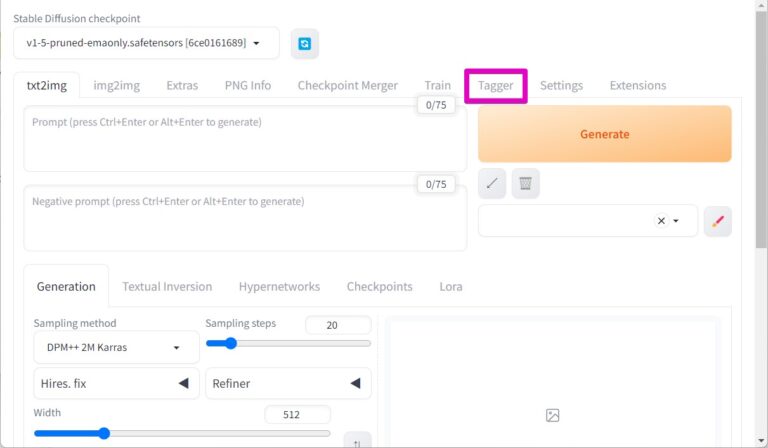
Task: Switch to the Tagger tab
Action: click(x=496, y=85)
